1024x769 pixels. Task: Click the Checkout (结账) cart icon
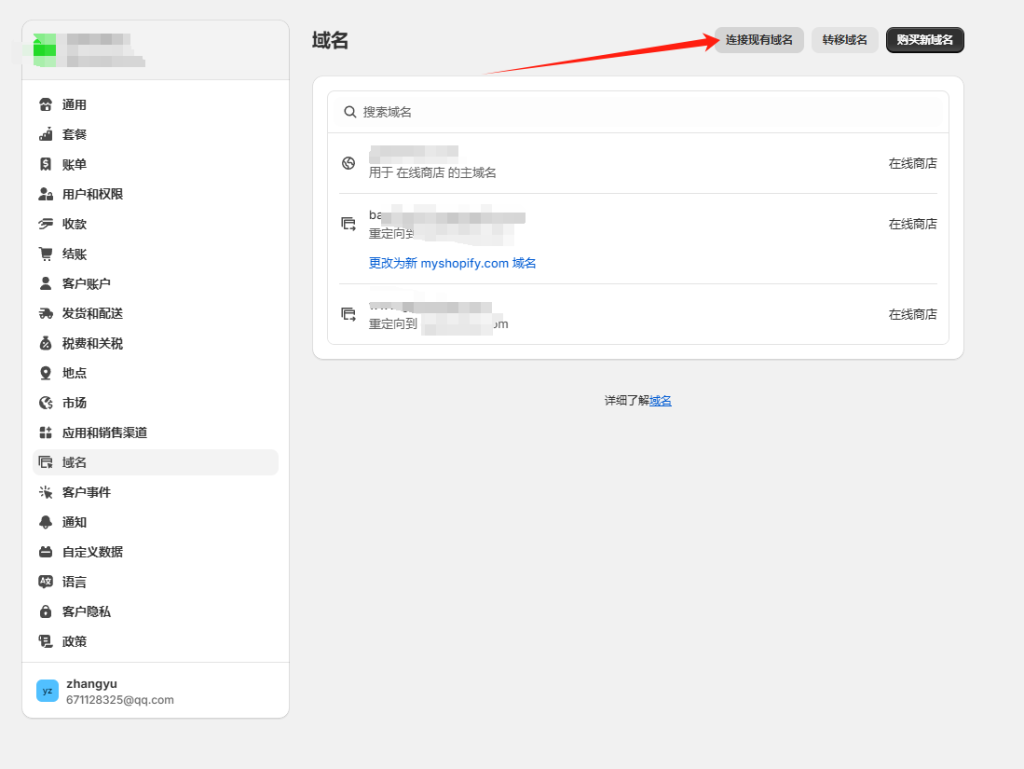pyautogui.click(x=45, y=254)
